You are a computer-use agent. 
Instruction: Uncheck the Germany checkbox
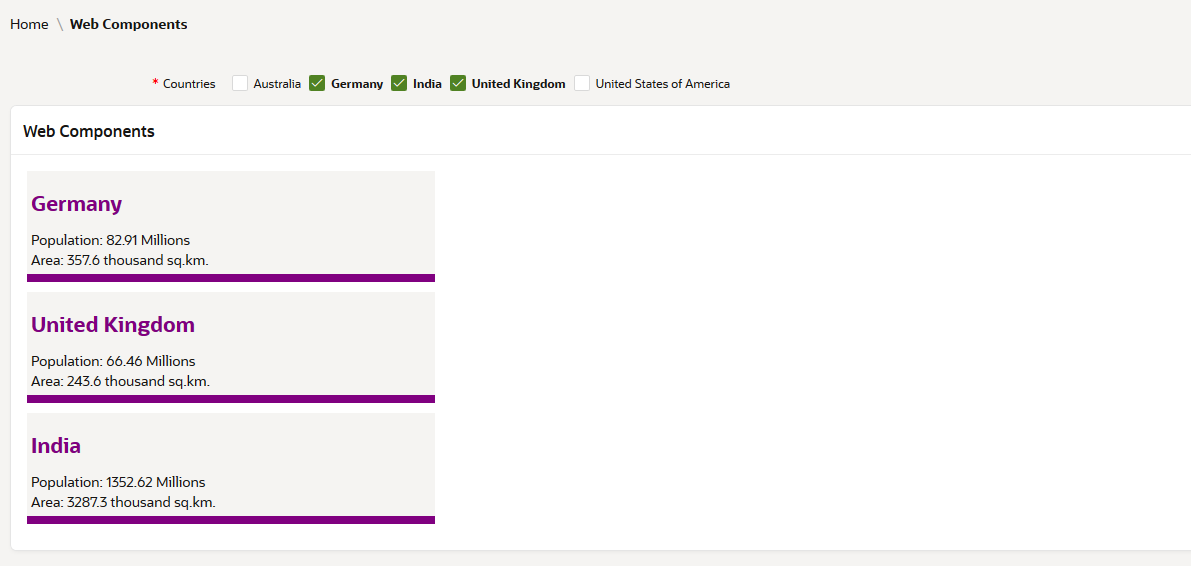(317, 84)
